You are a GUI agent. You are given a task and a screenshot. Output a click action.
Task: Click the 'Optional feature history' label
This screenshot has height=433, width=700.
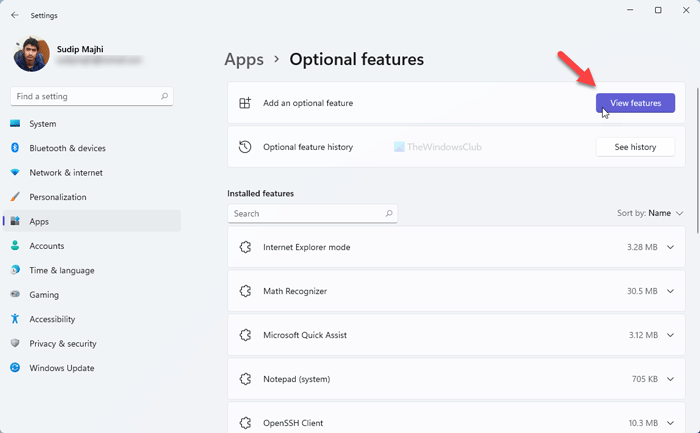308,147
